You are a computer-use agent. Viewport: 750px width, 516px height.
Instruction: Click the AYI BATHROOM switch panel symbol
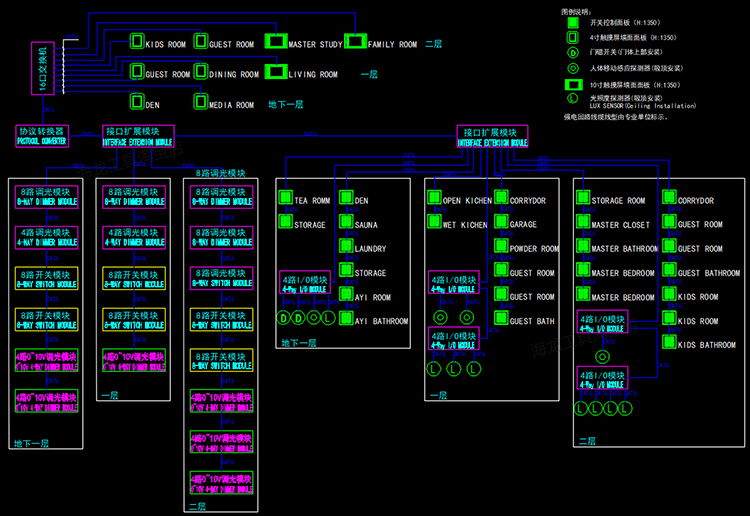pyautogui.click(x=345, y=320)
